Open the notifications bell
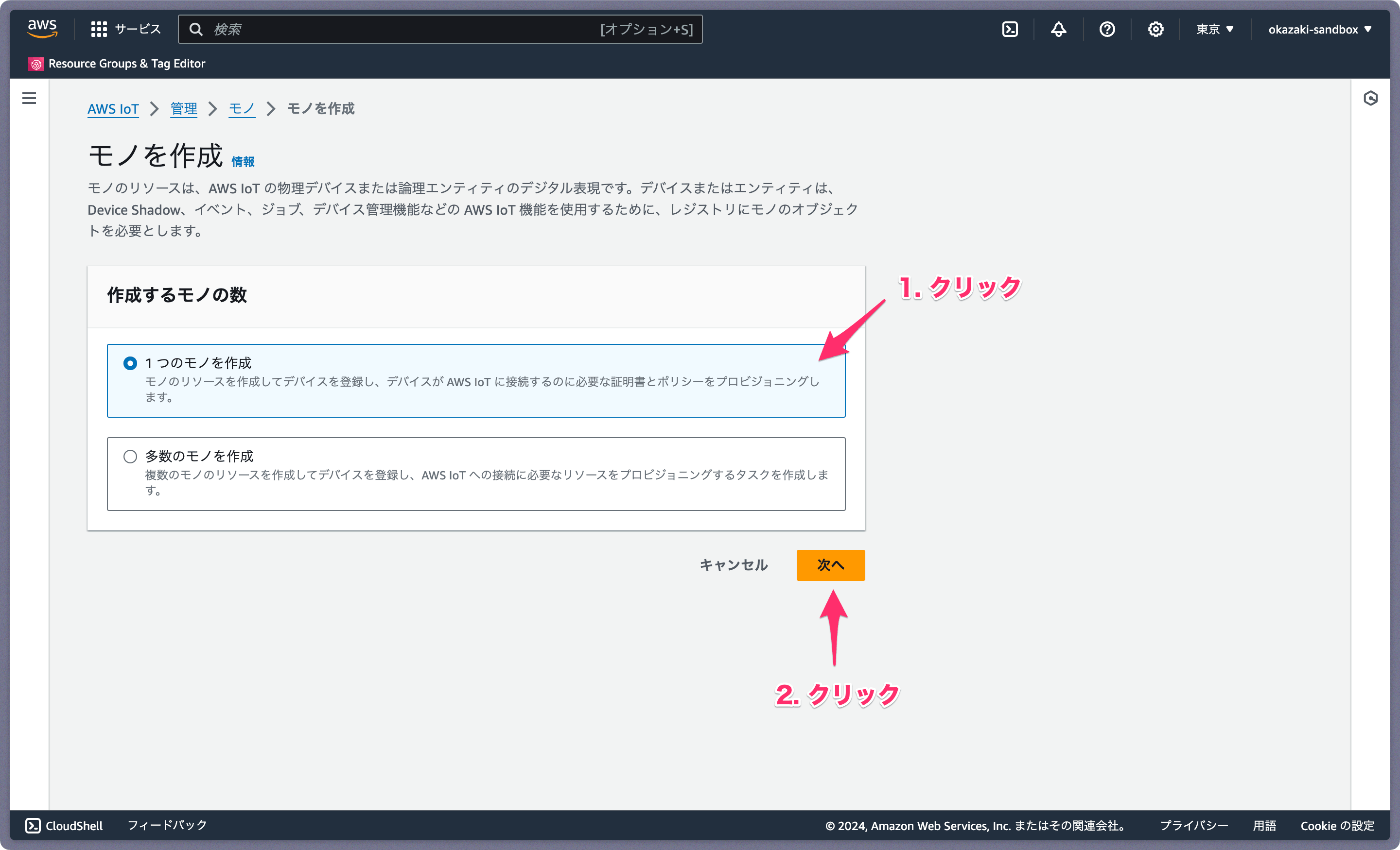This screenshot has height=850, width=1400. (1059, 29)
